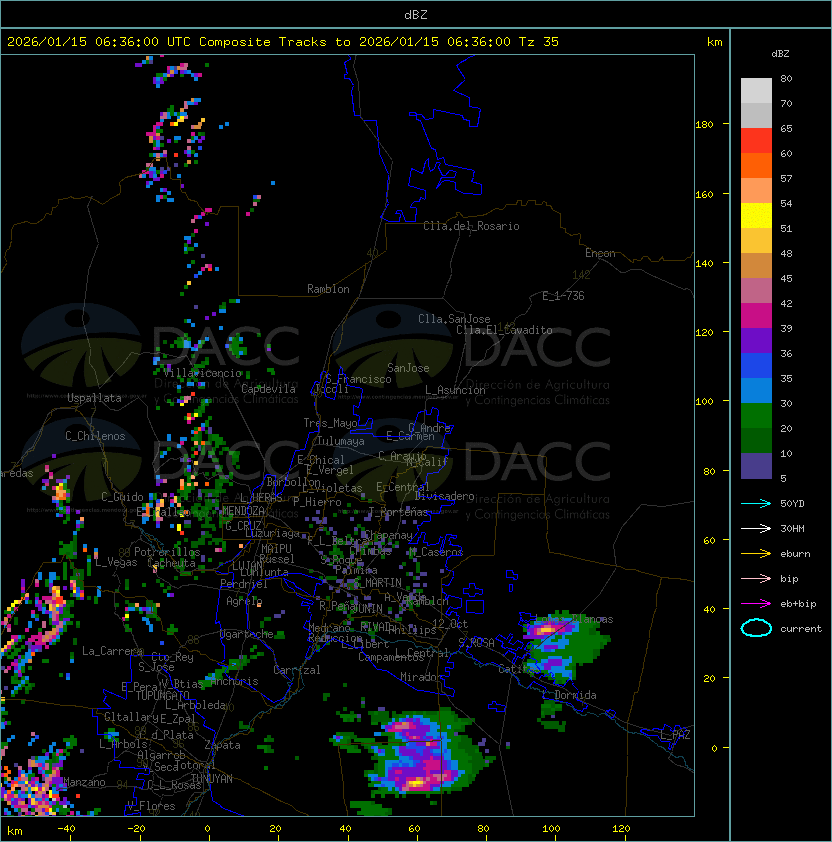832x842 pixels.
Task: Click the magenta eb+bip arrow in legend
Action: coord(756,604)
